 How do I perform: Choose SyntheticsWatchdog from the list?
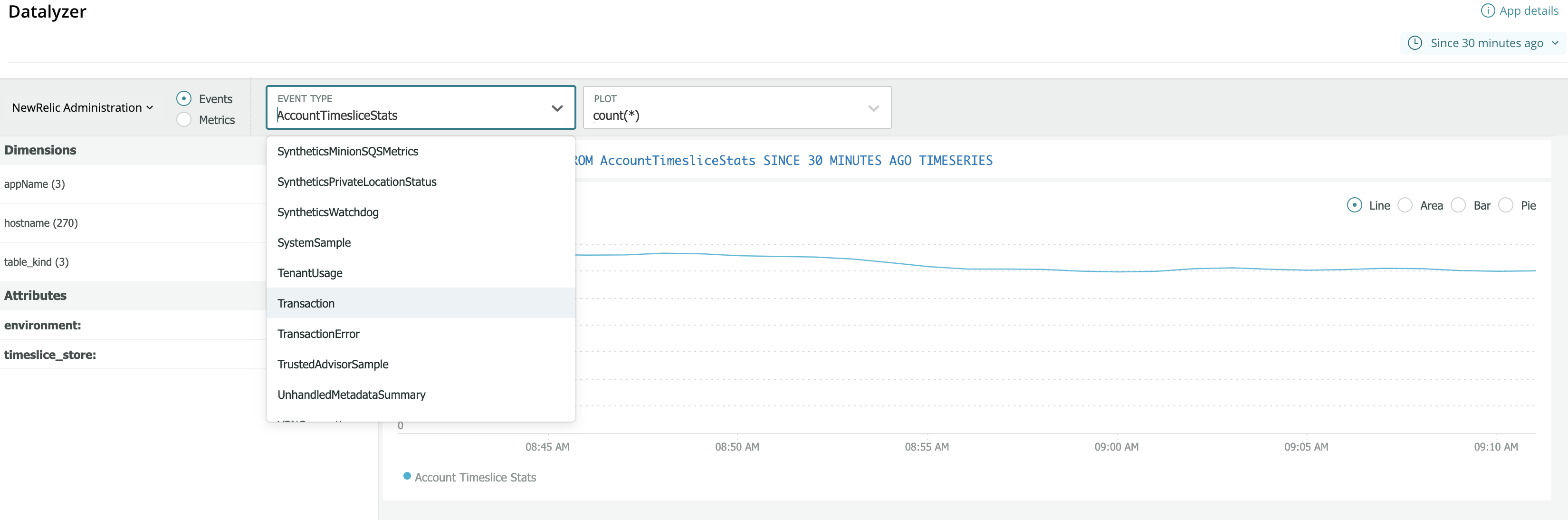(x=421, y=212)
